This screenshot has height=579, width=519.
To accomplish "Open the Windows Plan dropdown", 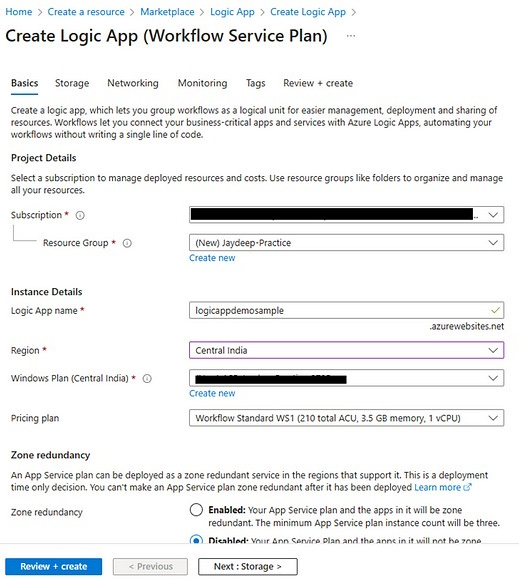I will coord(346,378).
